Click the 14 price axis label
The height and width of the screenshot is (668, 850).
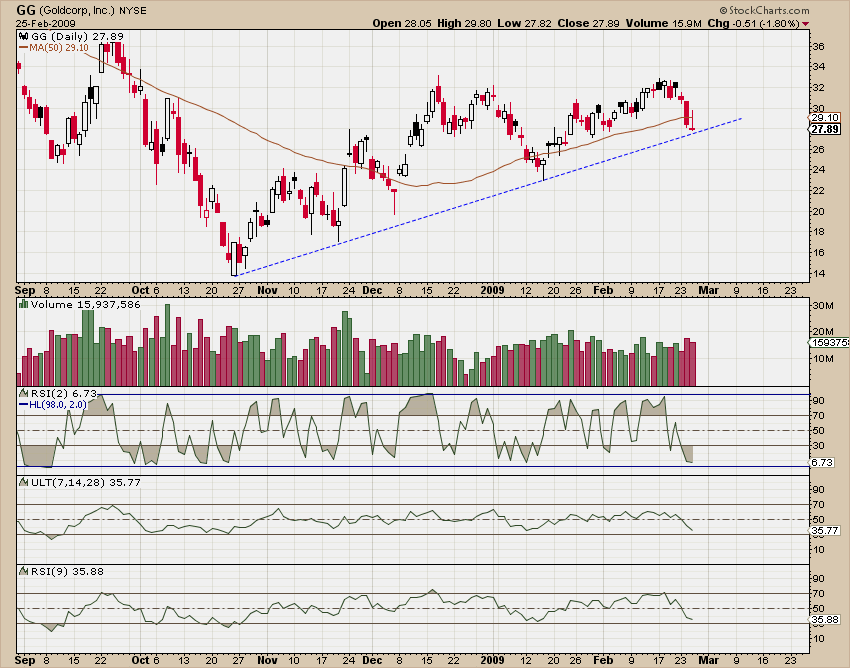pyautogui.click(x=818, y=273)
